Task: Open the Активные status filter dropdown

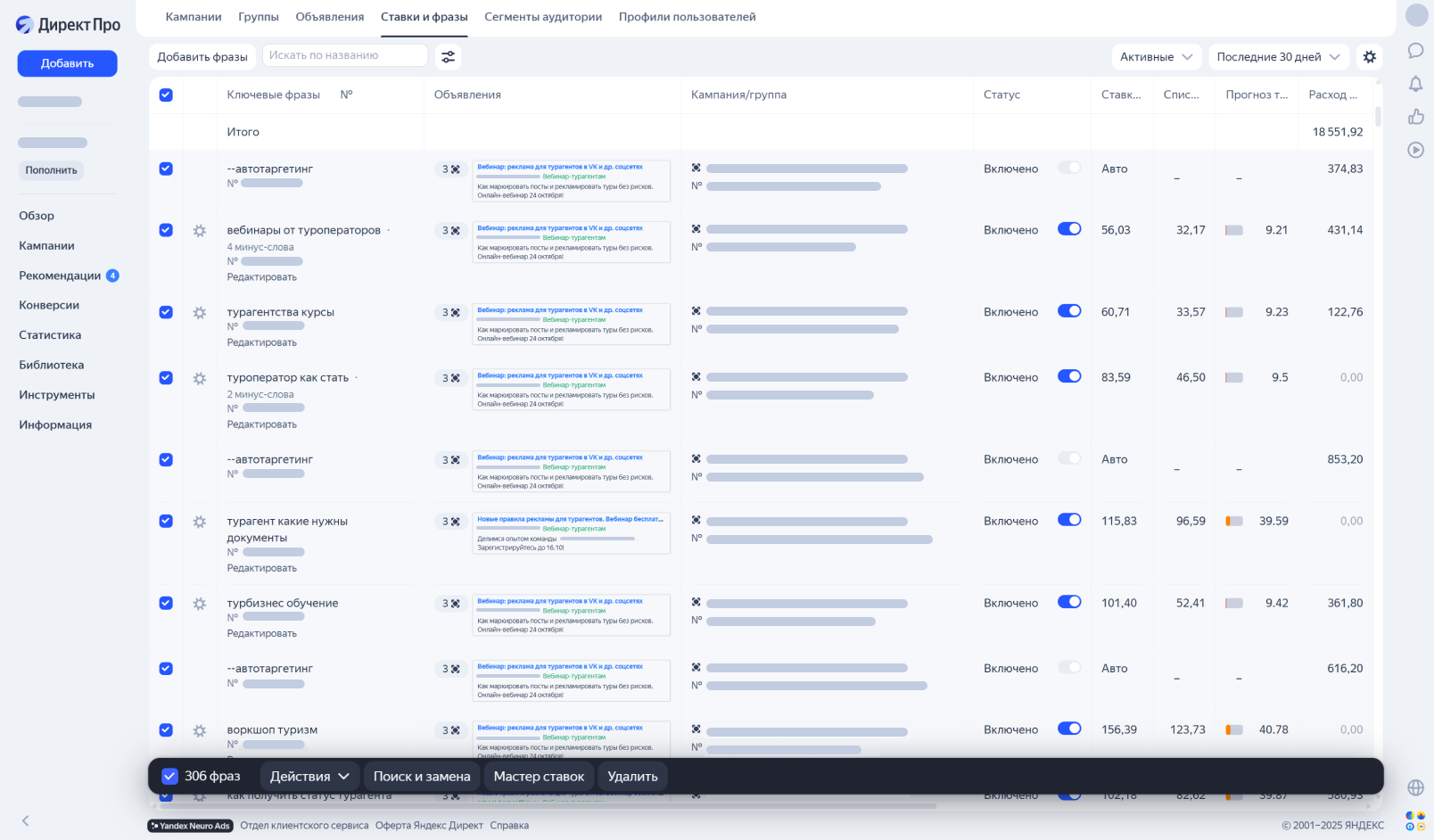Action: 1156,56
